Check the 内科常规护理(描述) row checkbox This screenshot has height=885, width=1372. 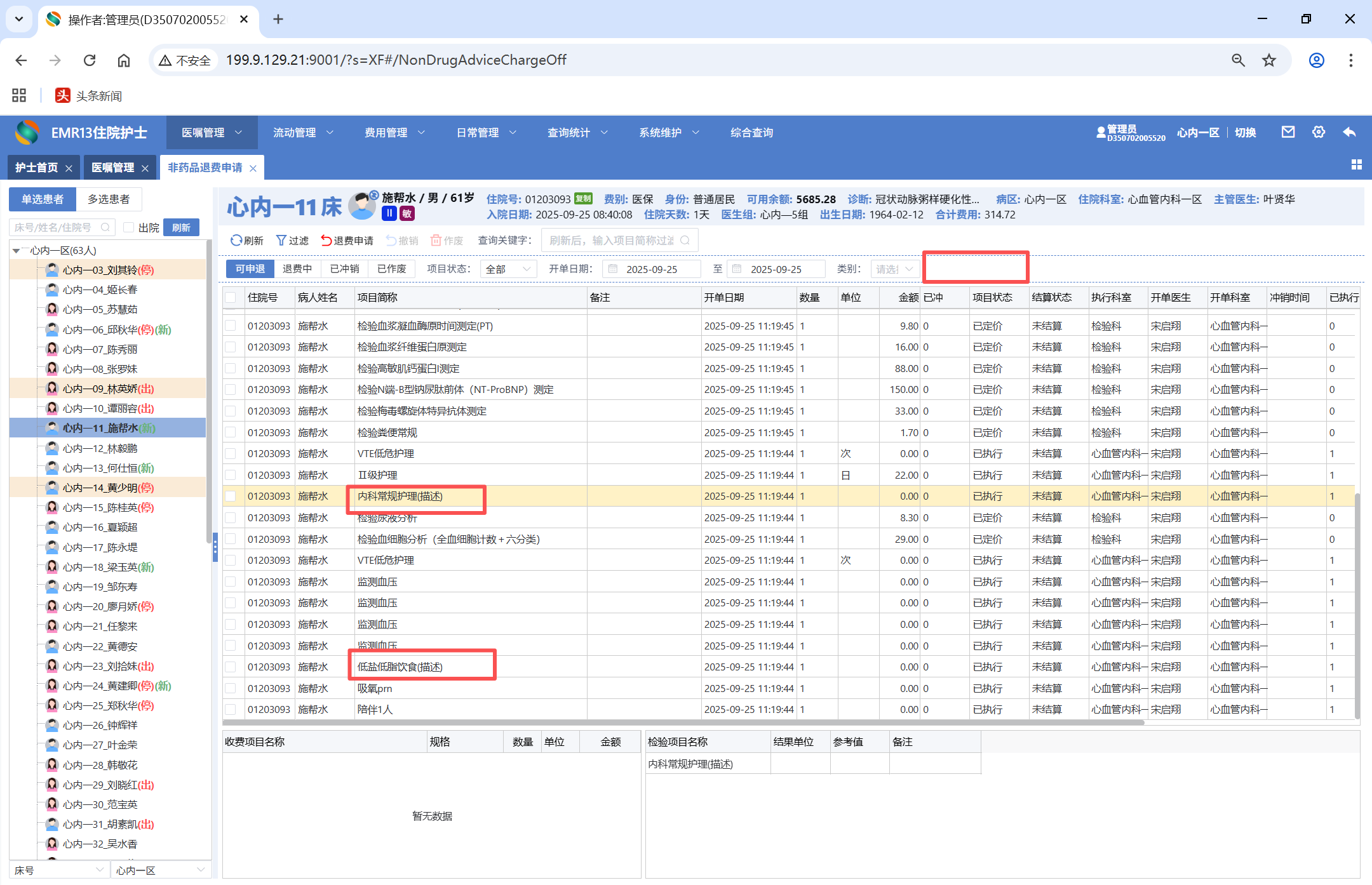point(231,496)
